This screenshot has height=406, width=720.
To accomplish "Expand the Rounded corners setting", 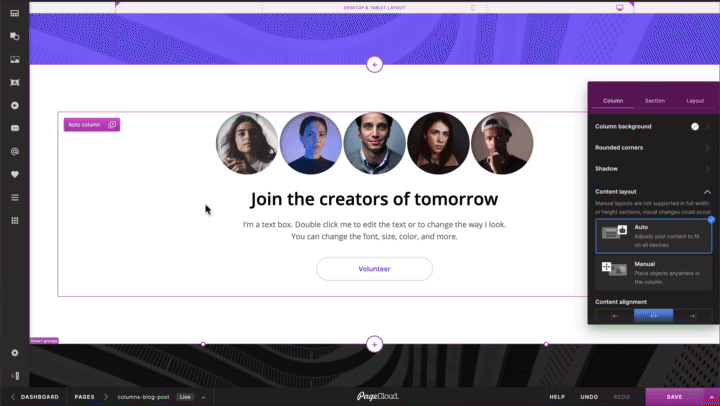I will 652,147.
